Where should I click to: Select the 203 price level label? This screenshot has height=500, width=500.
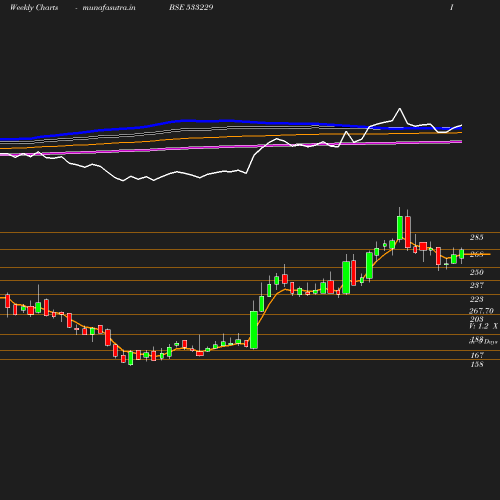(477, 319)
